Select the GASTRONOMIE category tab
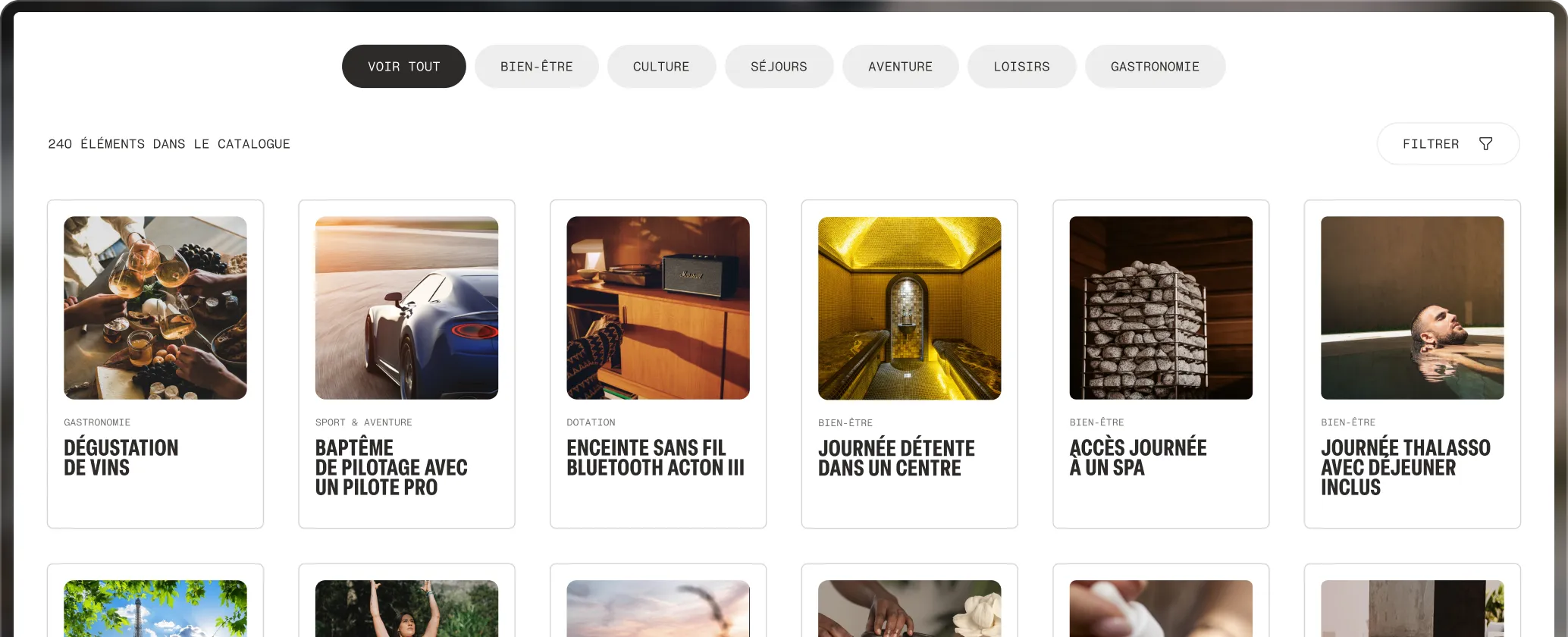Image resolution: width=1568 pixels, height=637 pixels. pyautogui.click(x=1155, y=67)
